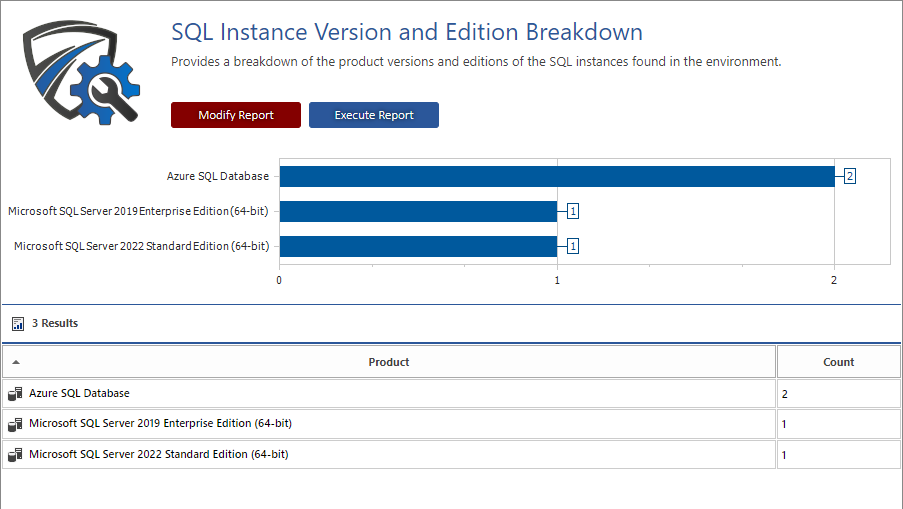The height and width of the screenshot is (509, 903).
Task: Click the database icon in the Azure SQL row
Action: [x=15, y=394]
